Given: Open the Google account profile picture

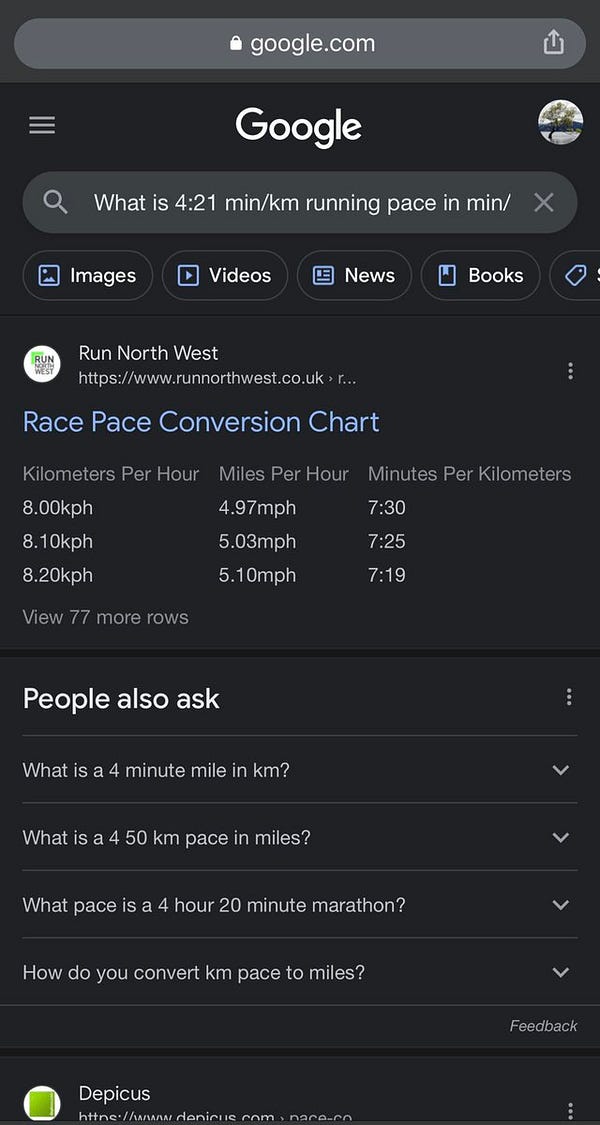Looking at the screenshot, I should pyautogui.click(x=561, y=123).
